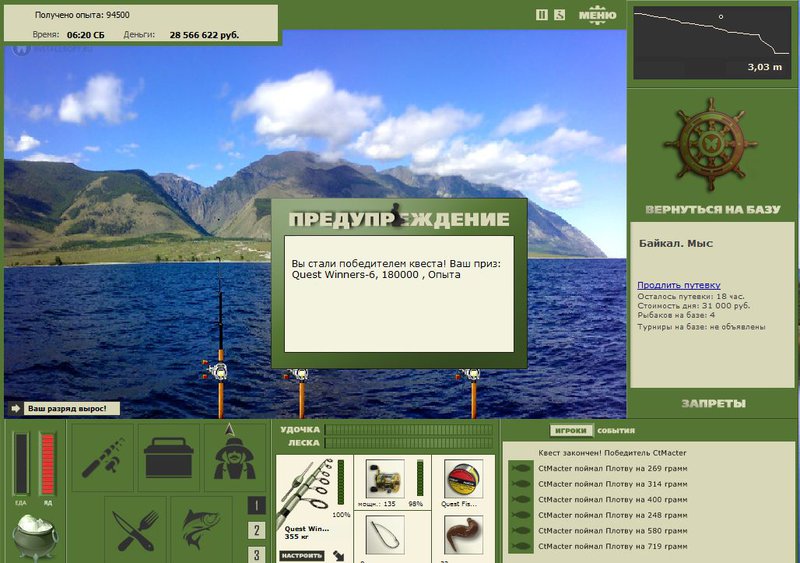800x563 pixels.
Task: Click the game time 06:20 СБ
Action: tap(86, 35)
